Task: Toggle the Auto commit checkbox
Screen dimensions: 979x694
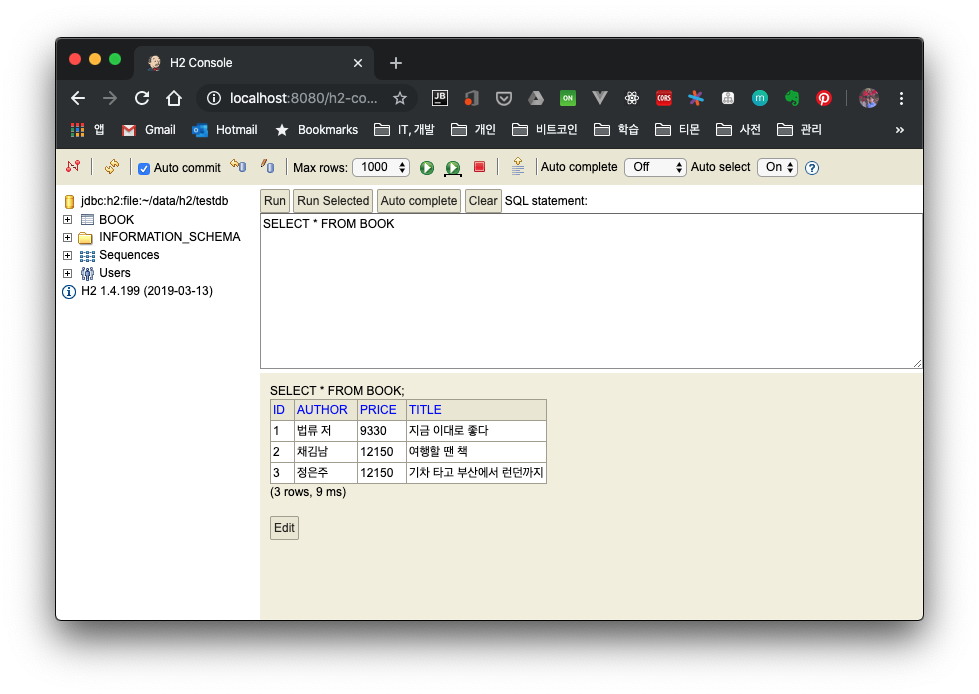Action: coord(144,168)
